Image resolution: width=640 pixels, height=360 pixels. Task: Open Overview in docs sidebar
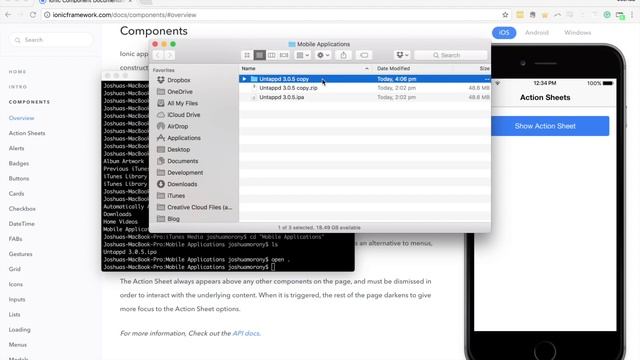click(22, 118)
